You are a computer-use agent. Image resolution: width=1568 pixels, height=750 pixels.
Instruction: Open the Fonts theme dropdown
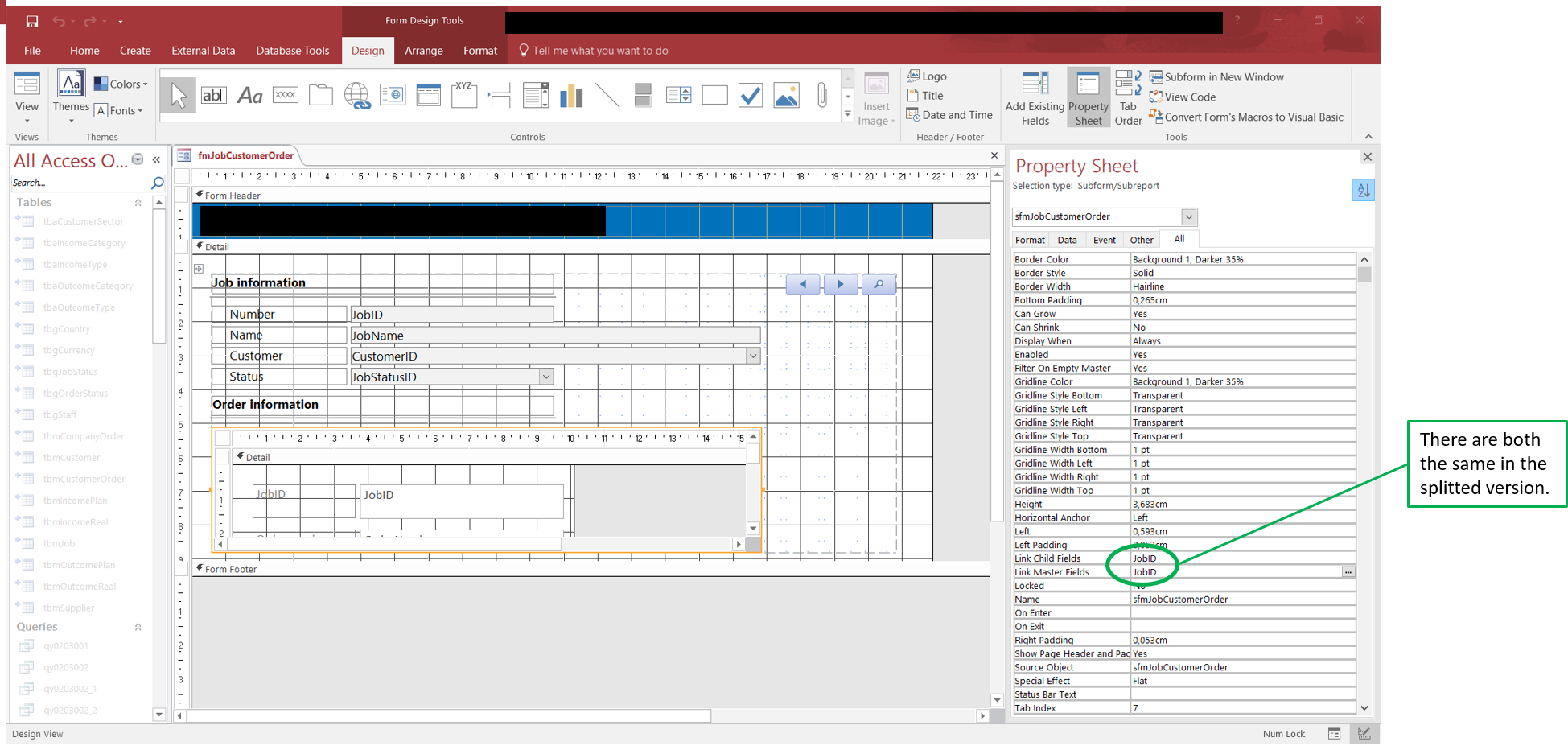(119, 110)
